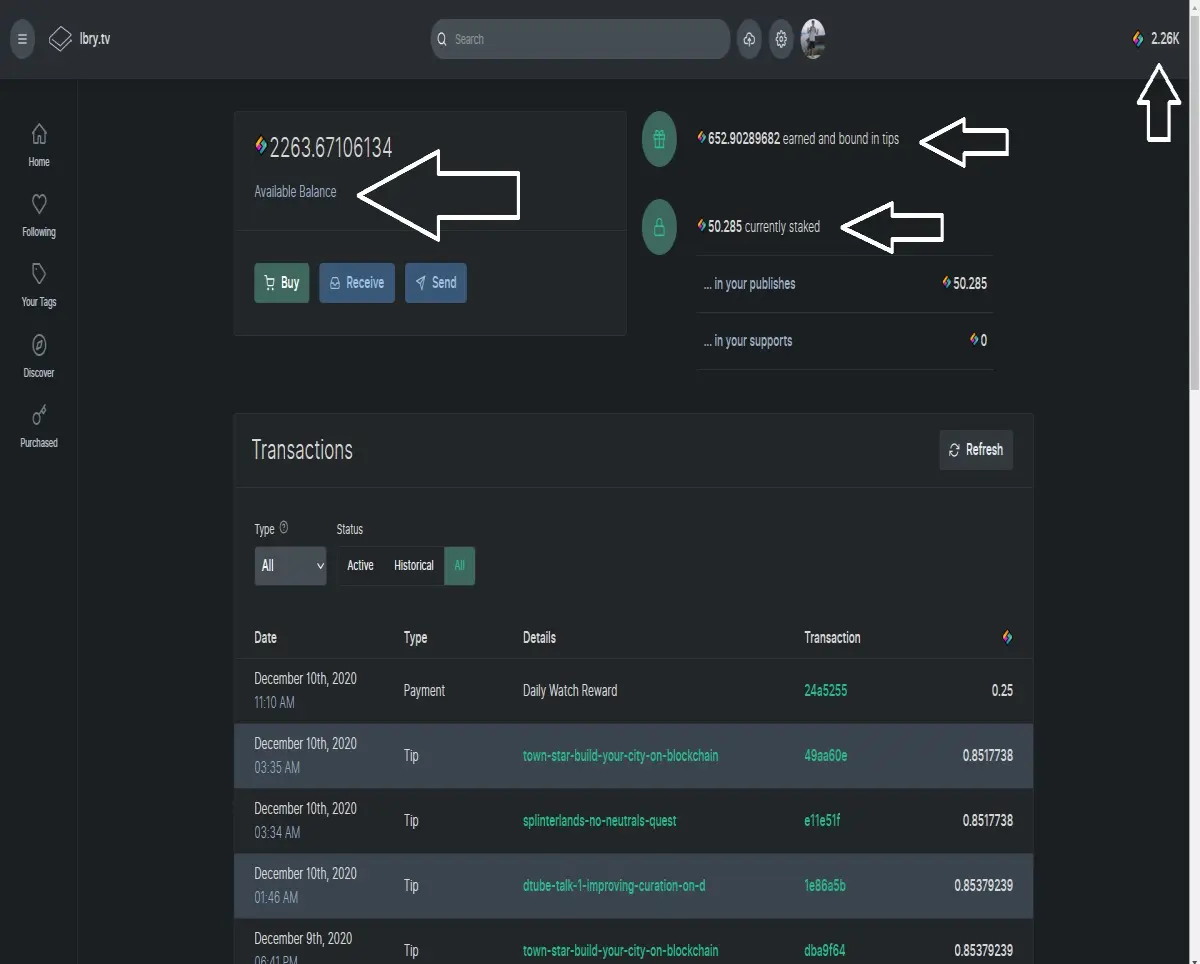1200x964 pixels.
Task: Click the 2.26K wallet balance
Action: (x=1156, y=39)
